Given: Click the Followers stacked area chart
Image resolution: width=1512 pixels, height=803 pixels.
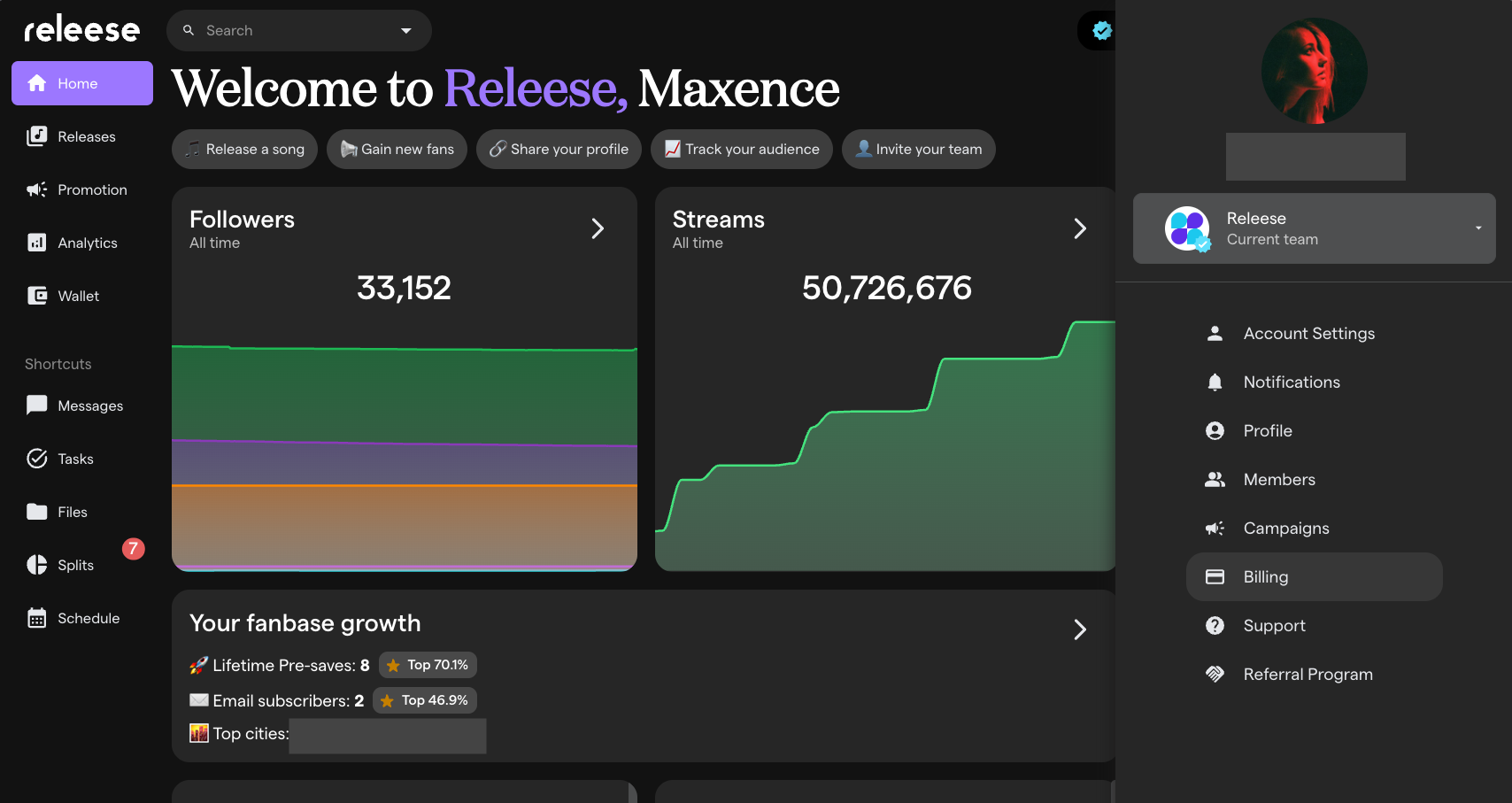Looking at the screenshot, I should point(405,458).
